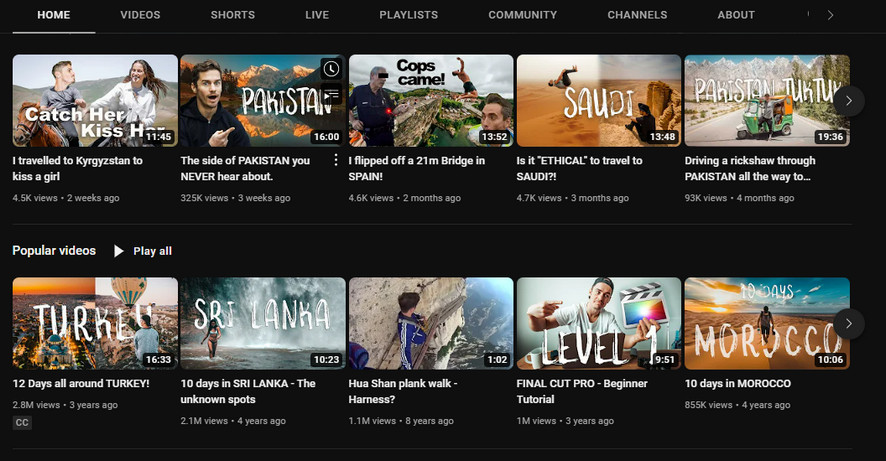Click the 'Cops came!' bridge flip thumbnail
886x461 pixels.
431,101
